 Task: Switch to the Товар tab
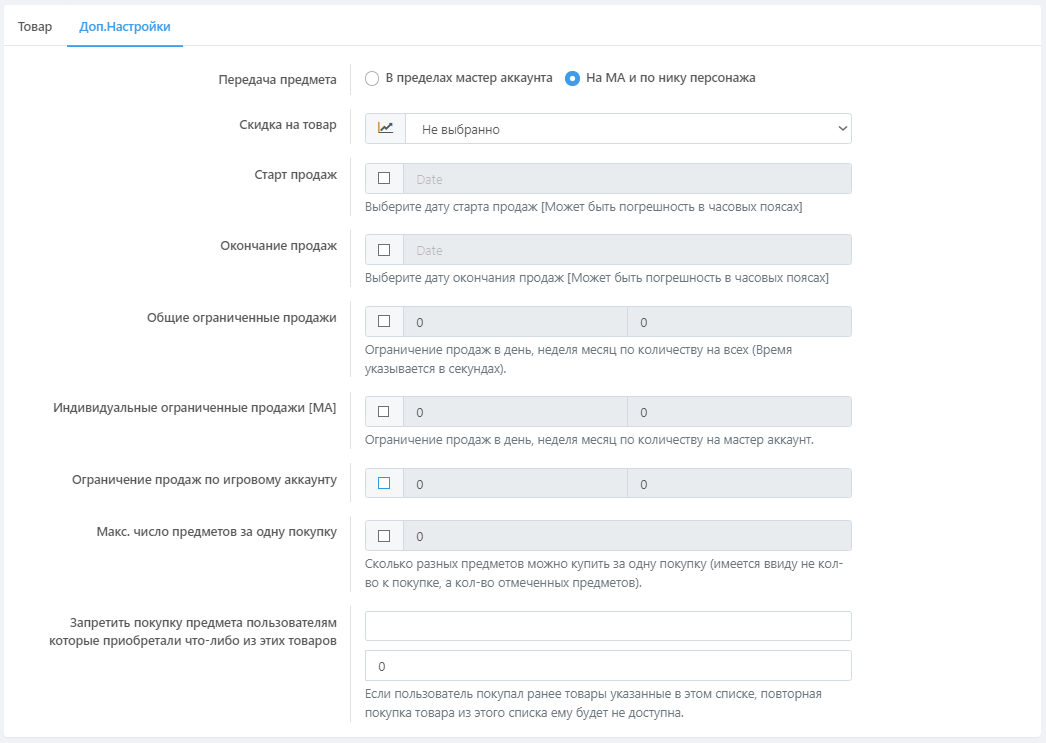click(x=35, y=27)
